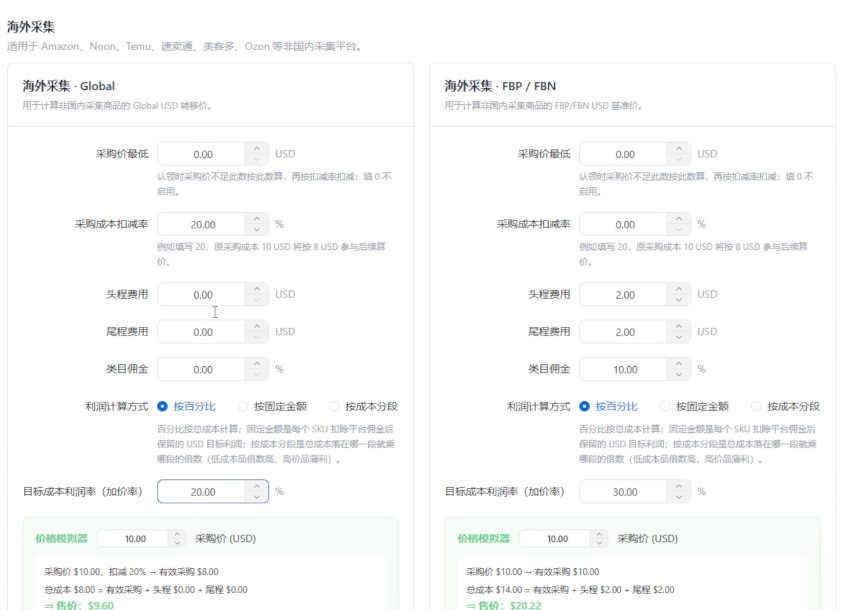850x610 pixels.
Task: Edit Global 采购价最低 value field
Action: [x=202, y=154]
